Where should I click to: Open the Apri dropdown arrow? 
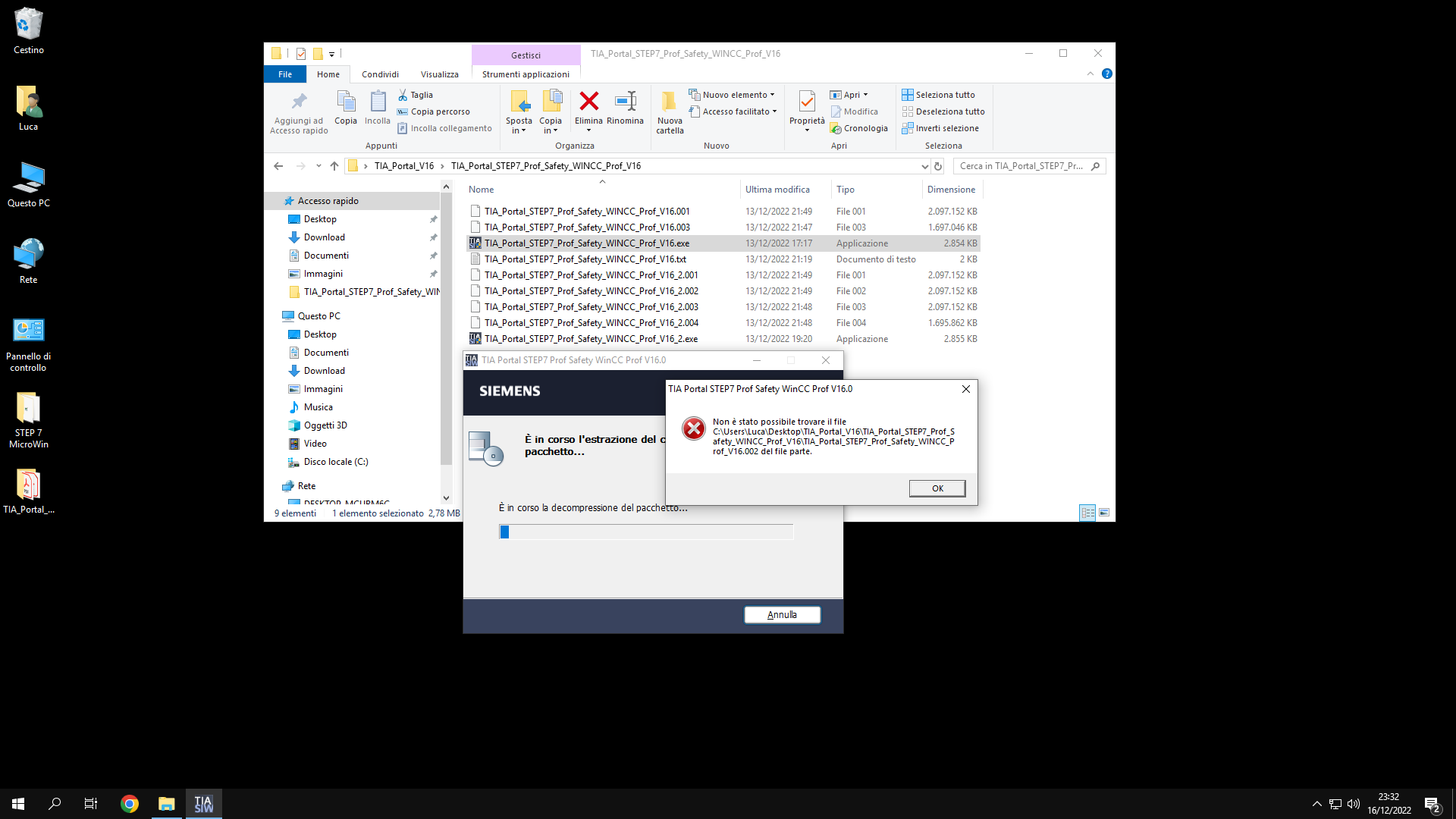(x=865, y=95)
